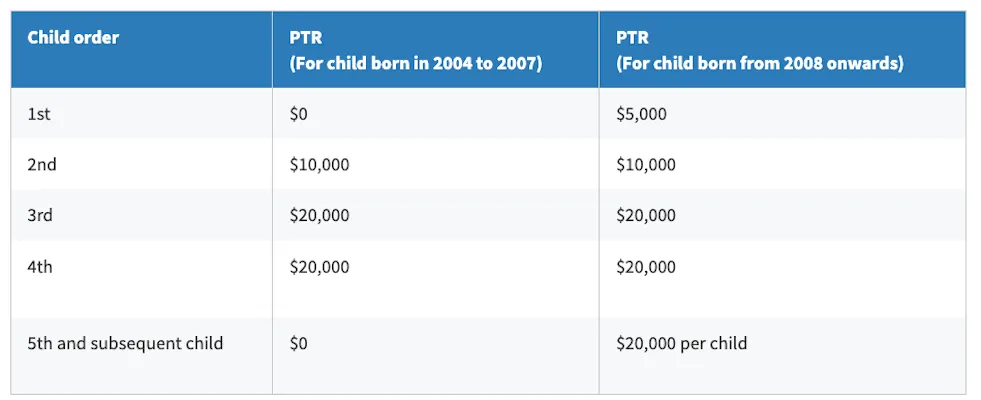Screen dimensions: 981x400
Task: Click $10,000 in 2004 to 2007 column
Action: [319, 165]
